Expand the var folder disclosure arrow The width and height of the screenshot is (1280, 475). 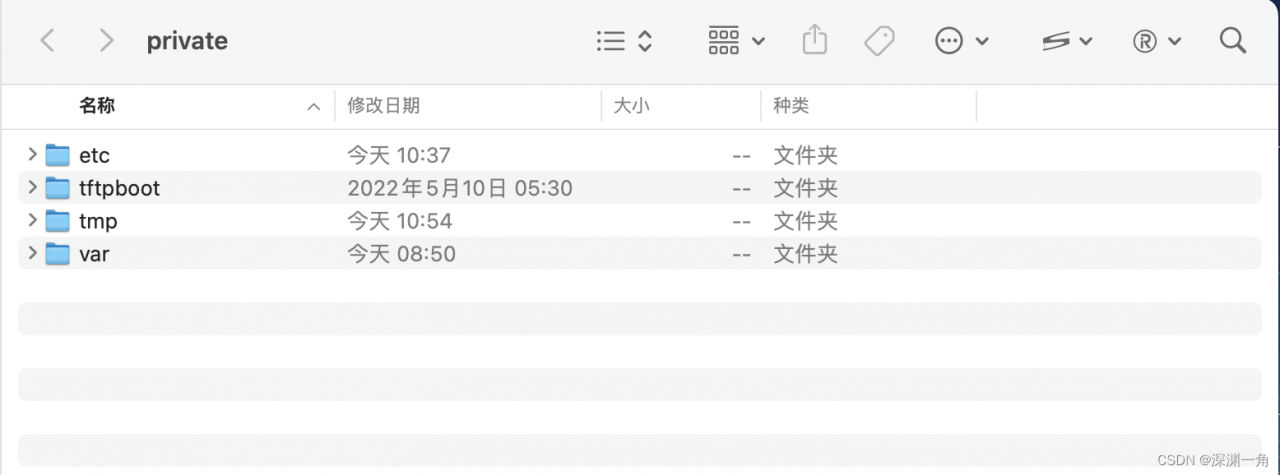point(32,253)
